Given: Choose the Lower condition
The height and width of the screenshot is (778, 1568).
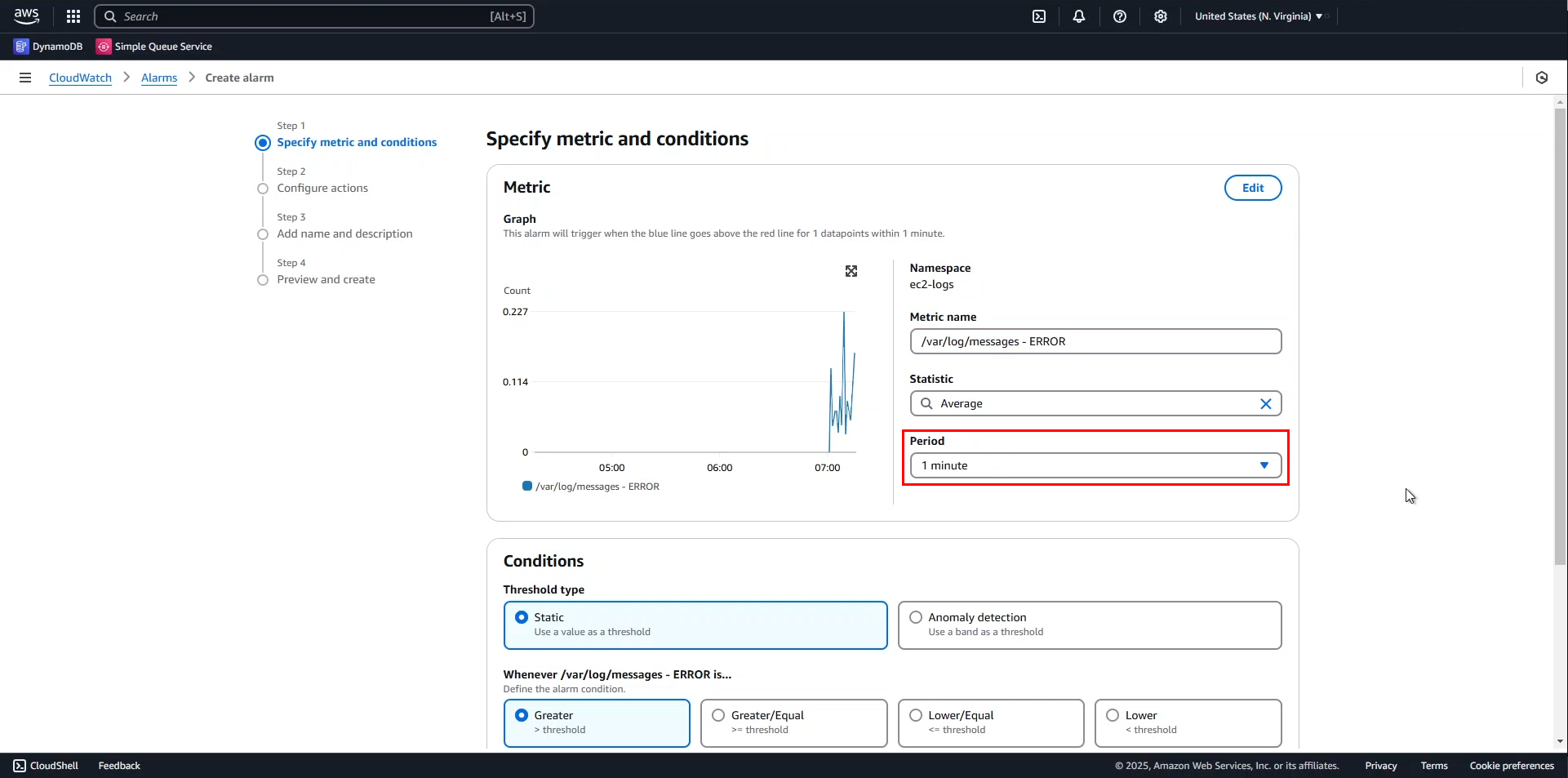Looking at the screenshot, I should coord(1188,723).
